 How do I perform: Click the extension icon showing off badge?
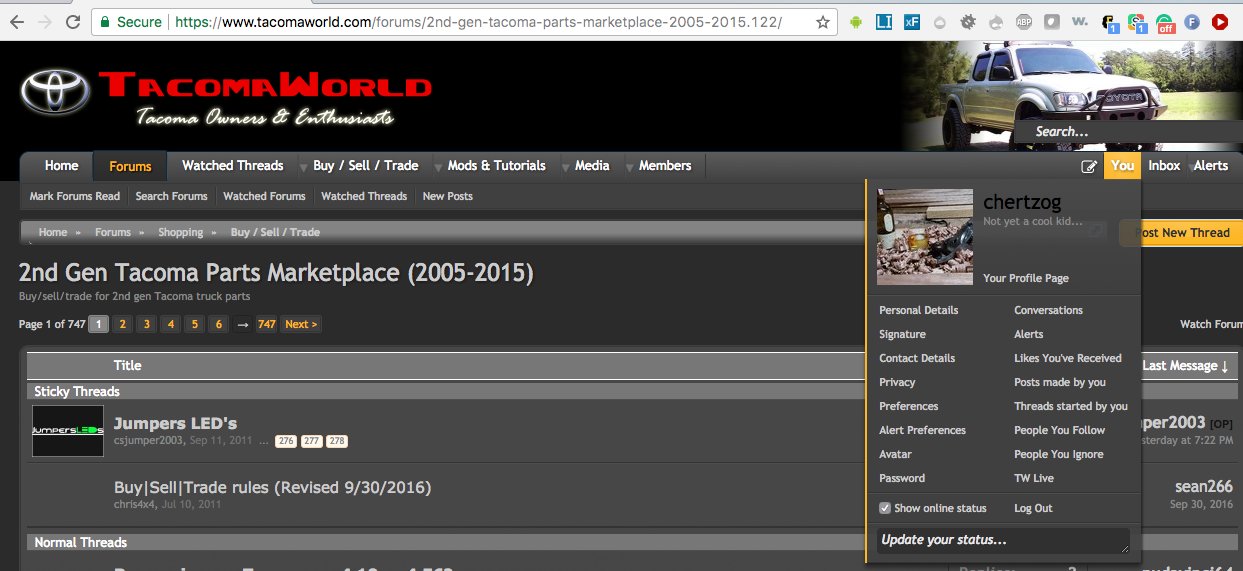[x=1165, y=22]
